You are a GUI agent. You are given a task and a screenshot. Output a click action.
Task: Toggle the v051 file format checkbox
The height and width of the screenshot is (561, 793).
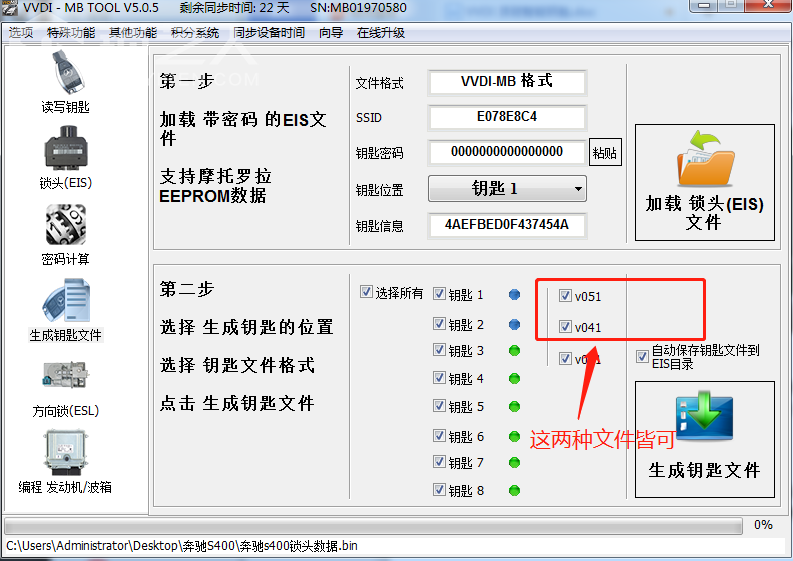click(565, 296)
